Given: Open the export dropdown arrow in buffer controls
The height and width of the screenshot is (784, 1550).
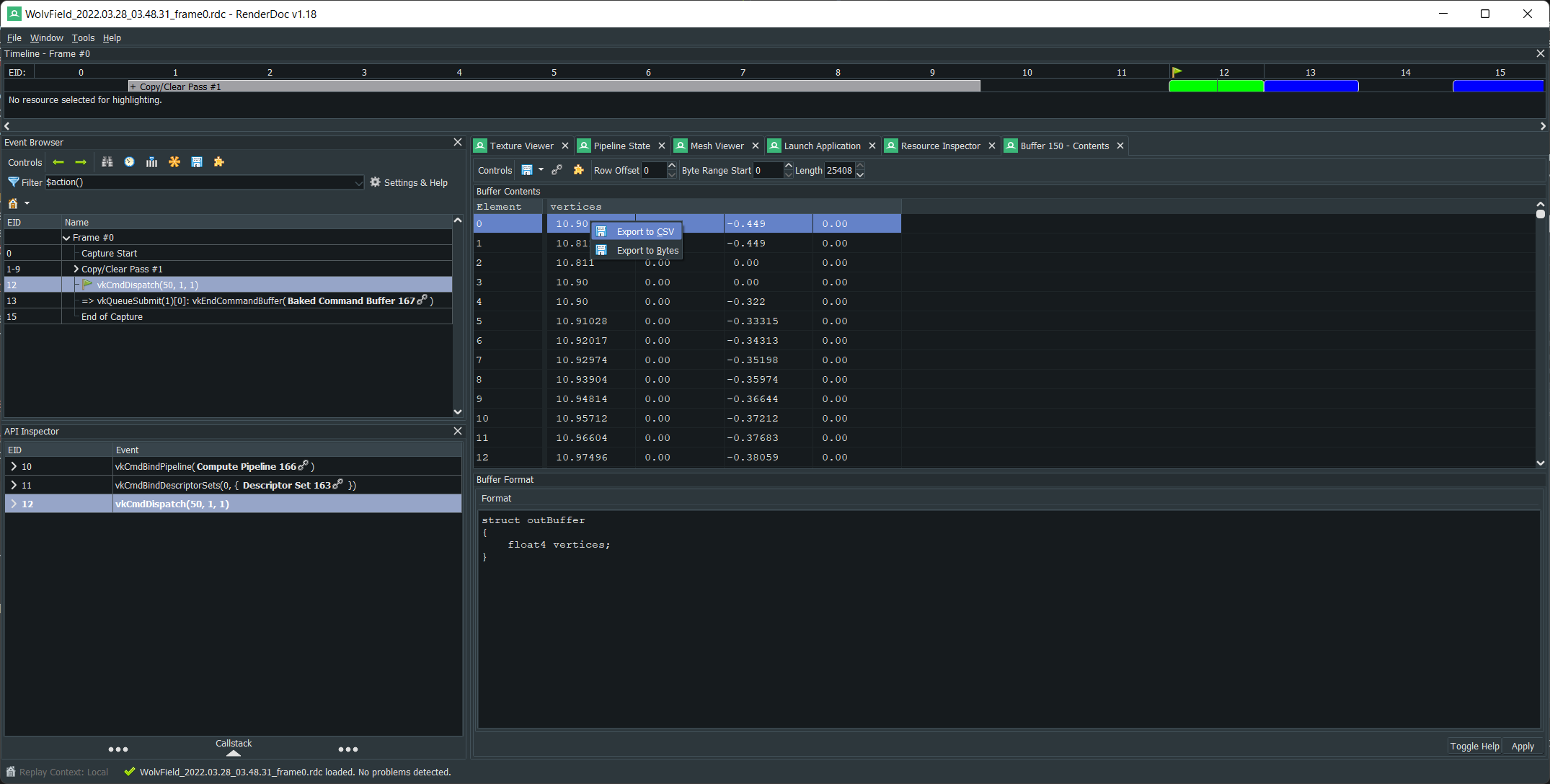Looking at the screenshot, I should coord(541,170).
